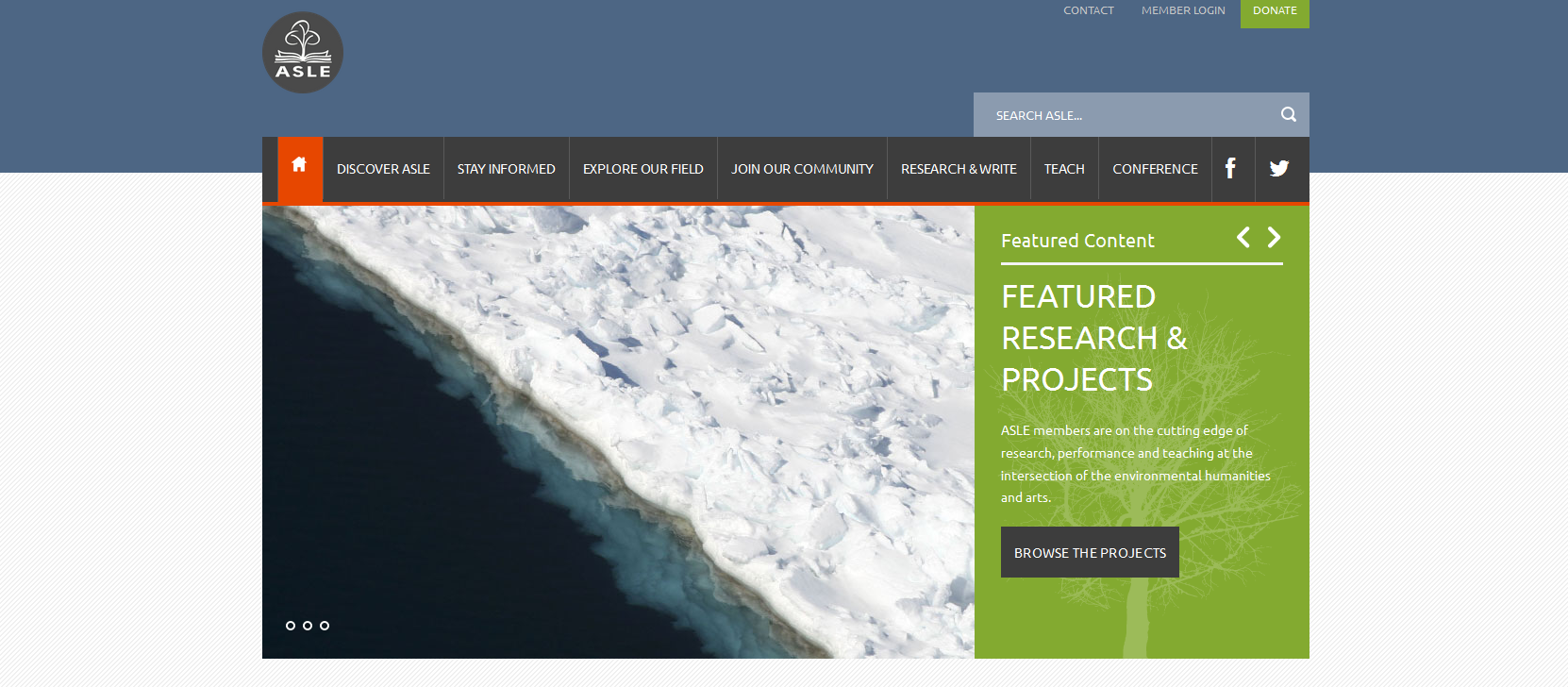The height and width of the screenshot is (687, 1568).
Task: Open the Conference menu
Action: [1155, 169]
